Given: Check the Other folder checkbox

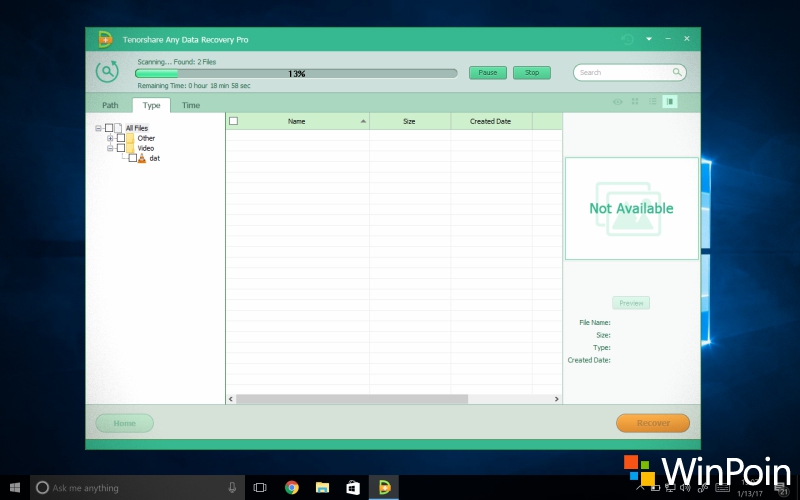Looking at the screenshot, I should pyautogui.click(x=121, y=138).
